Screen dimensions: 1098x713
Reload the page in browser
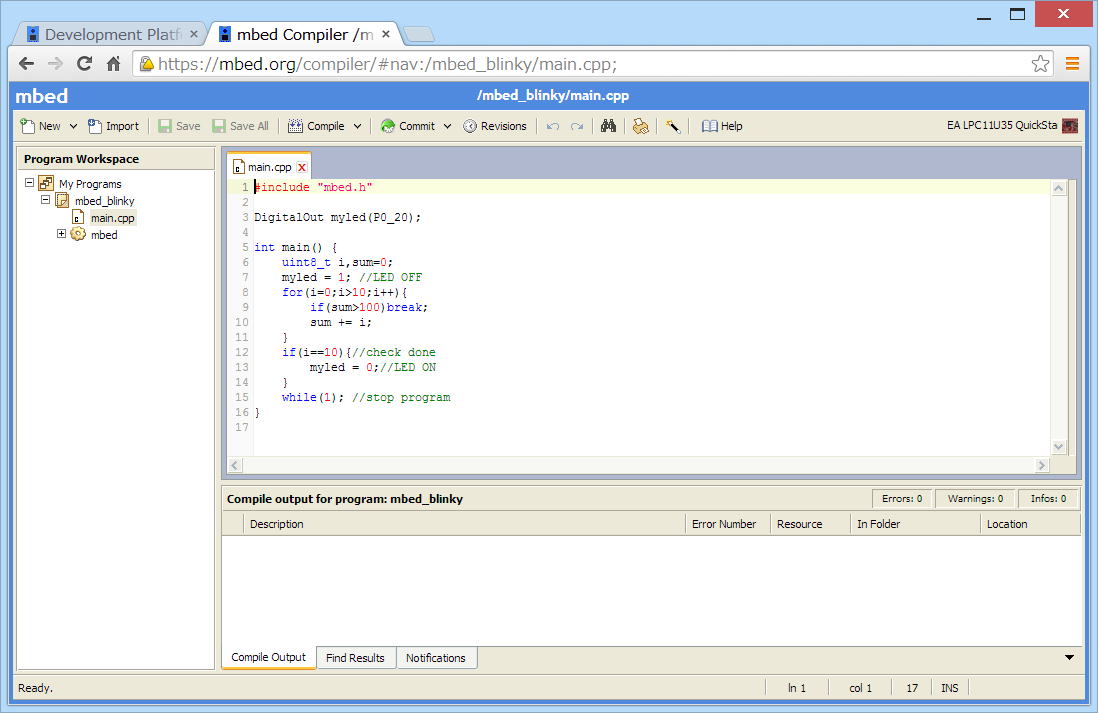coord(84,64)
